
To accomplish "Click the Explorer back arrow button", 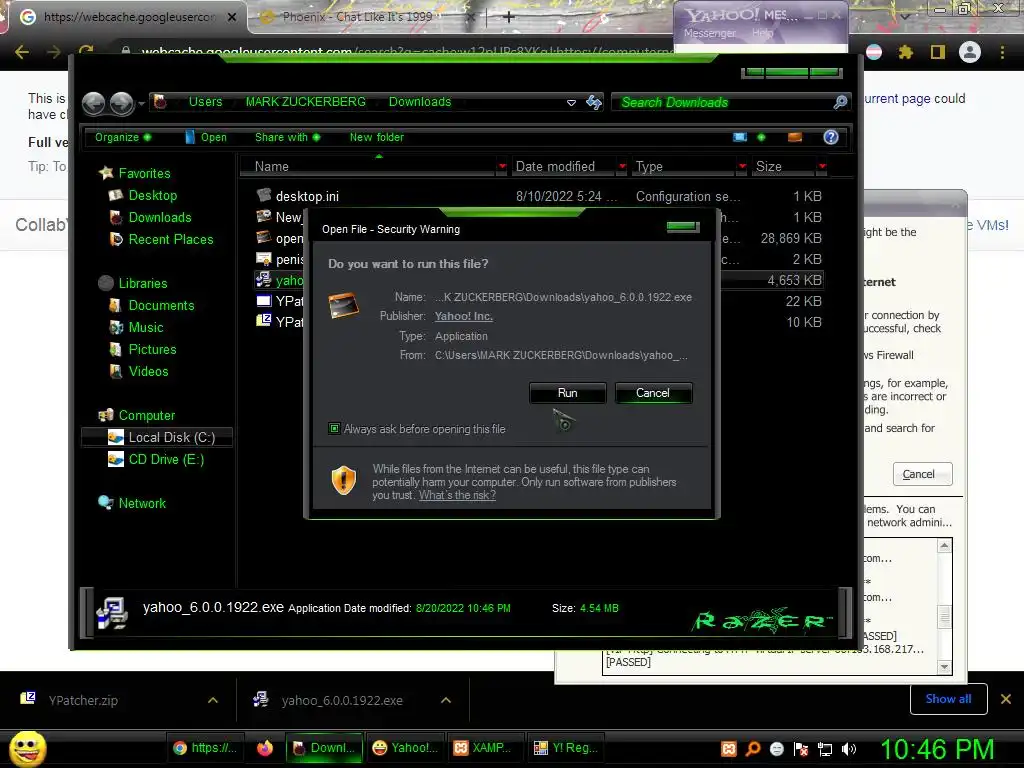I will pyautogui.click(x=94, y=103).
